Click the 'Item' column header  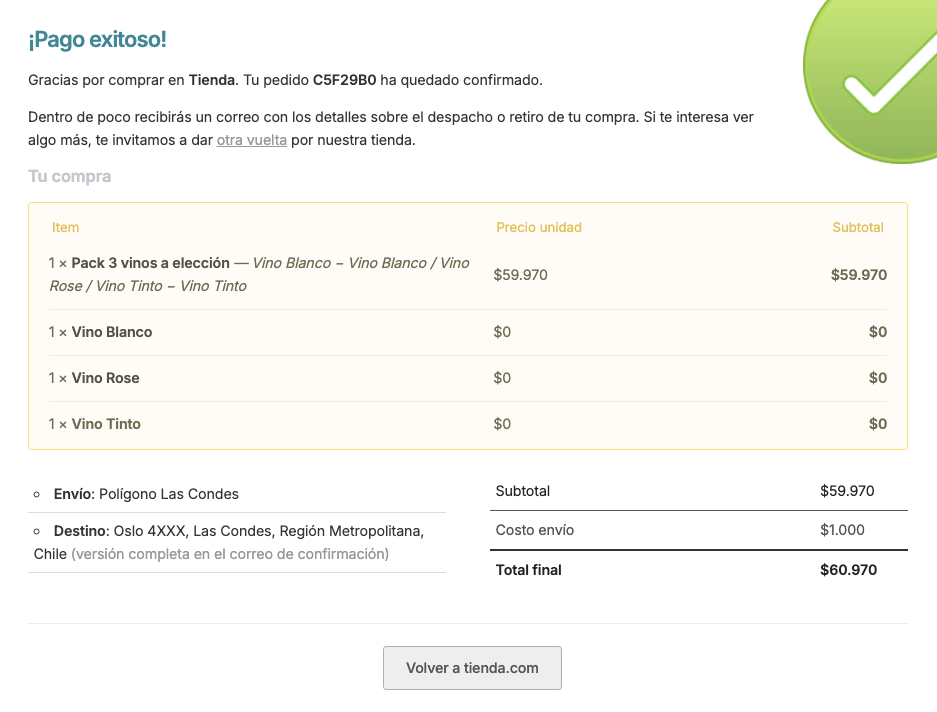[x=65, y=227]
